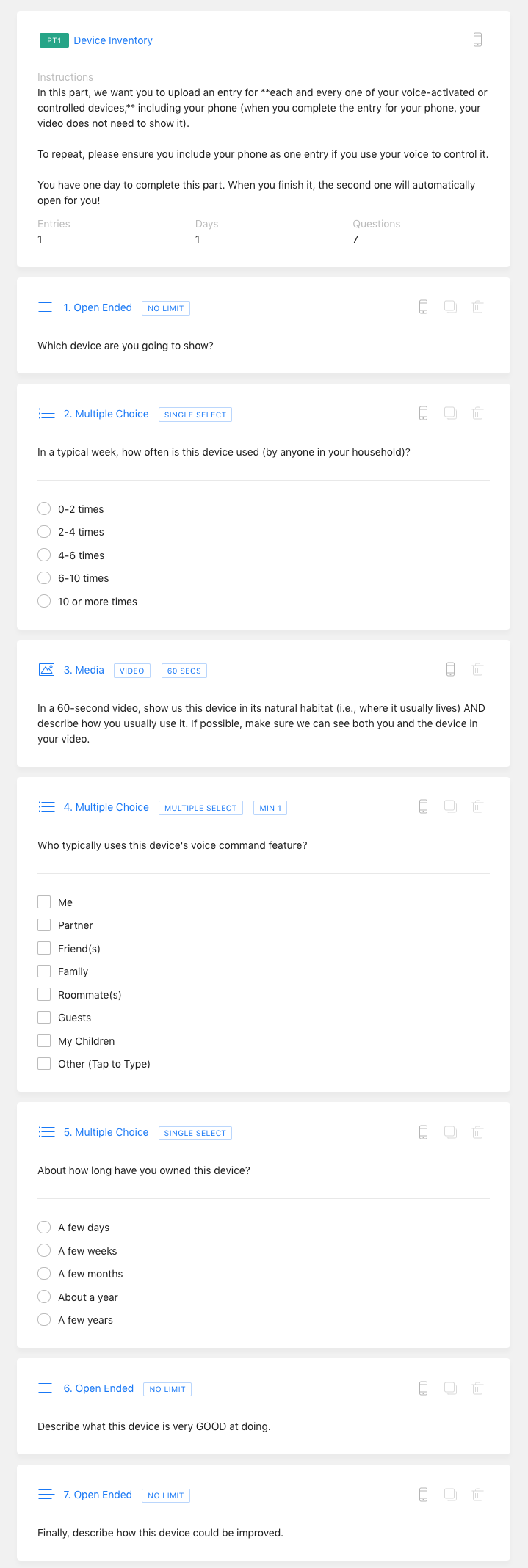The image size is (528, 1568).
Task: Delete question 1 with the trash icon
Action: (x=477, y=307)
